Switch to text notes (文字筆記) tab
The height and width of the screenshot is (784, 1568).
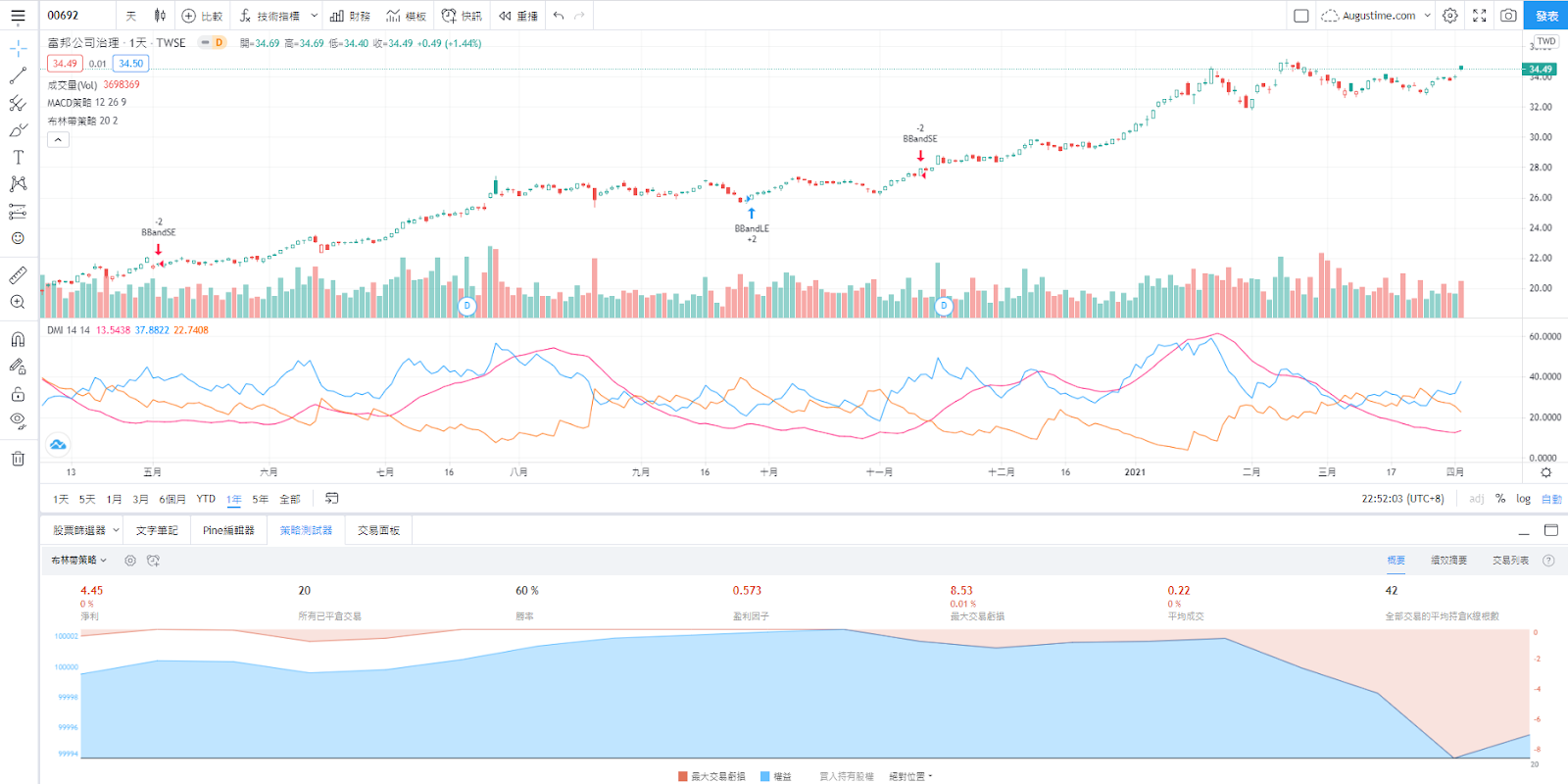coord(157,530)
